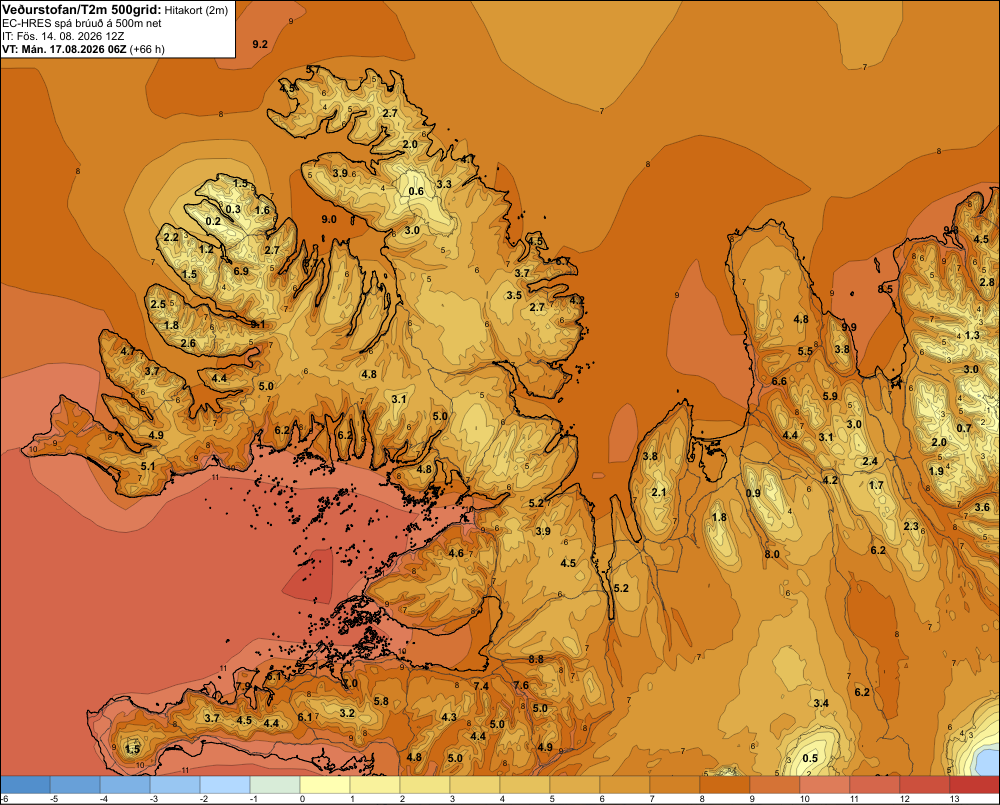Image resolution: width=1000 pixels, height=805 pixels.
Task: Select the light blue -2 to -1 legend swatch
Action: (225, 784)
